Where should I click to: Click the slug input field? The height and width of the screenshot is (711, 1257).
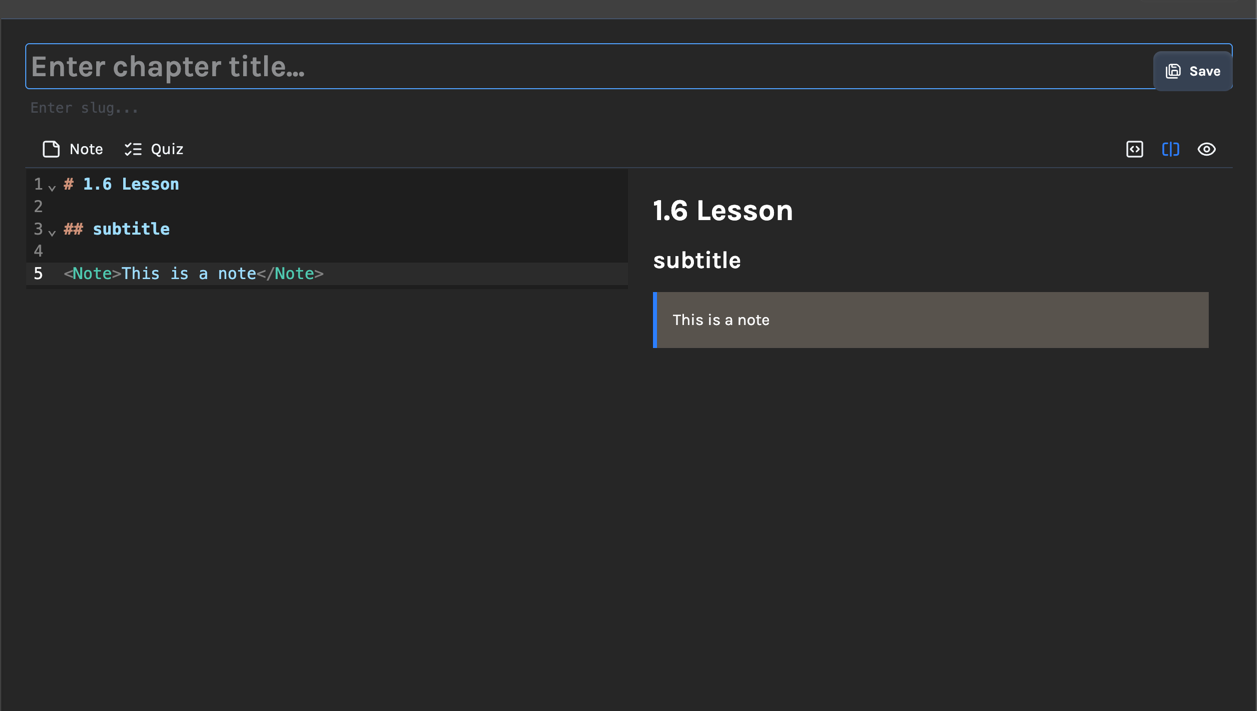tap(300, 108)
